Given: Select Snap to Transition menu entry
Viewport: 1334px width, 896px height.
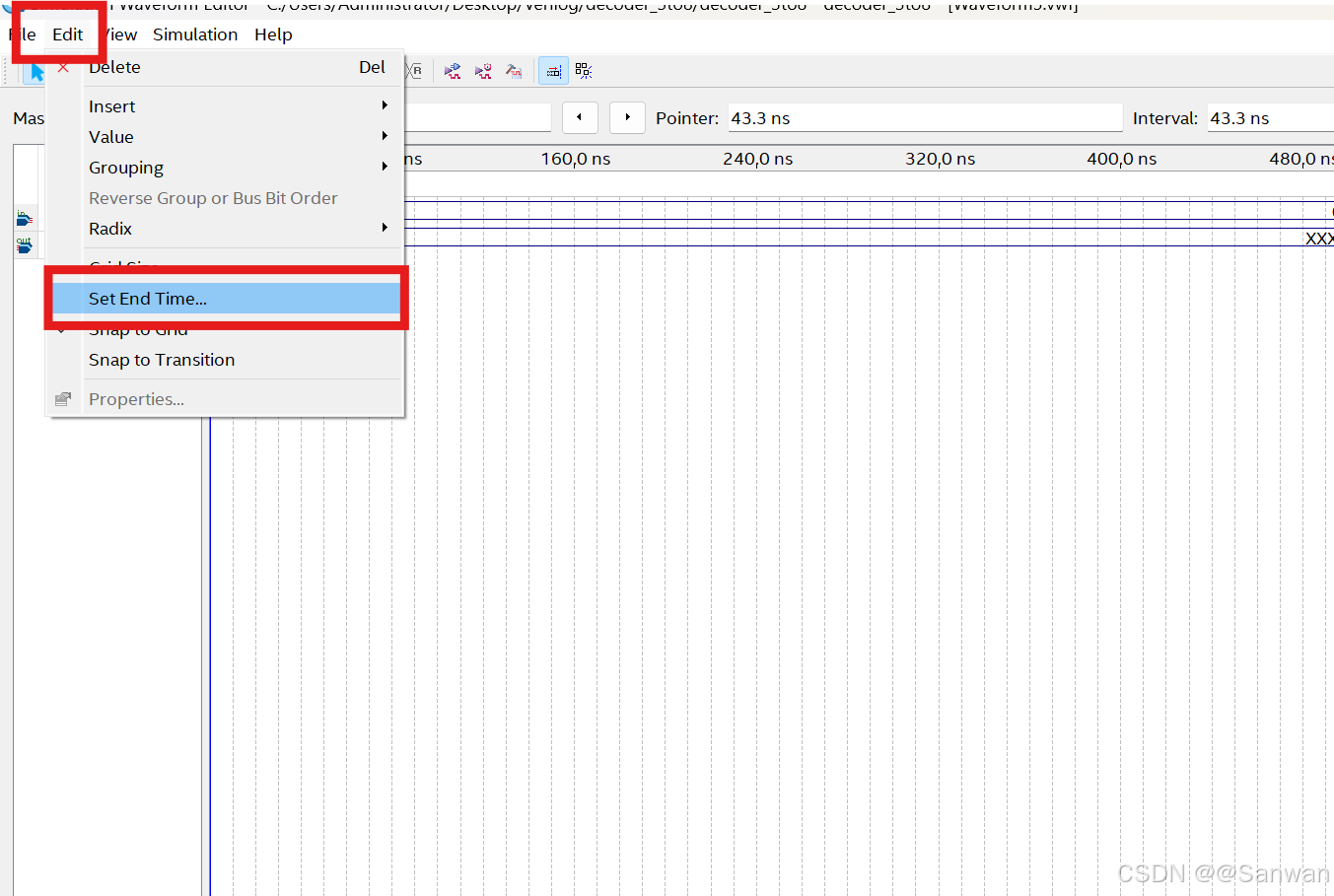Looking at the screenshot, I should 227,360.
